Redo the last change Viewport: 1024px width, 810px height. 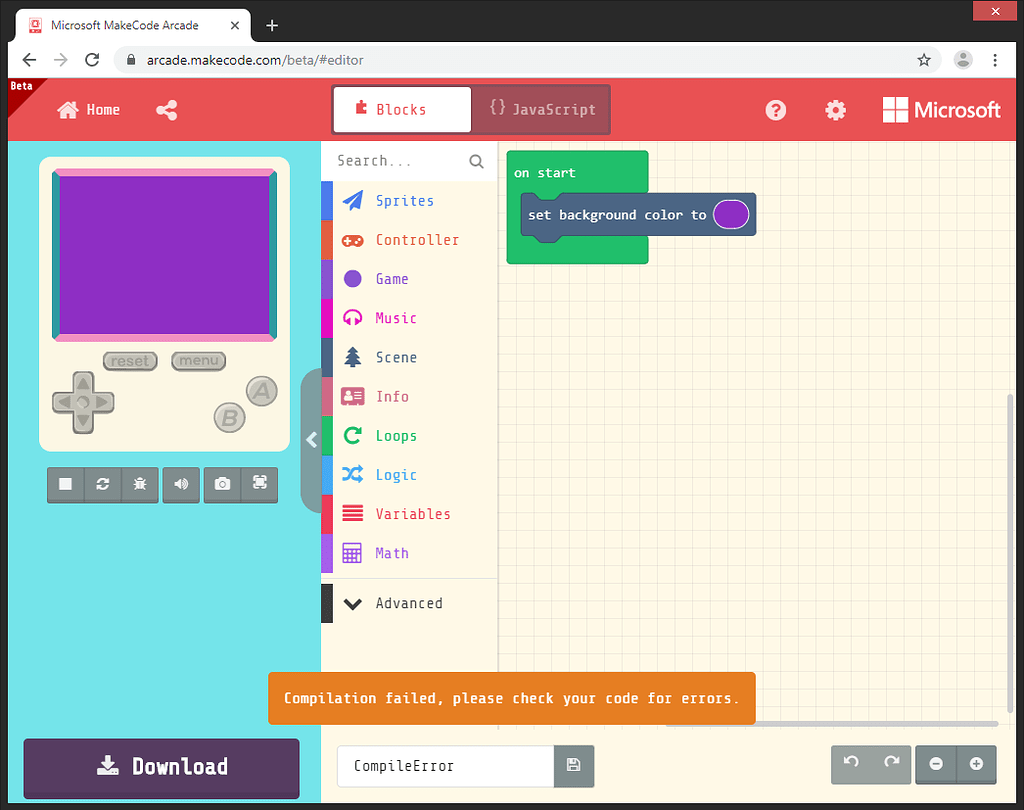[891, 763]
